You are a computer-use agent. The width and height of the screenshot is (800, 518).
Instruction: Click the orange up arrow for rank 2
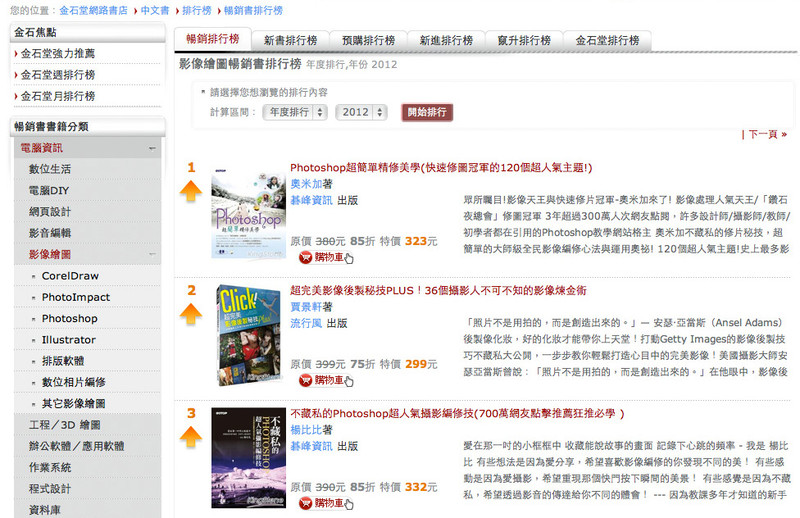point(191,314)
